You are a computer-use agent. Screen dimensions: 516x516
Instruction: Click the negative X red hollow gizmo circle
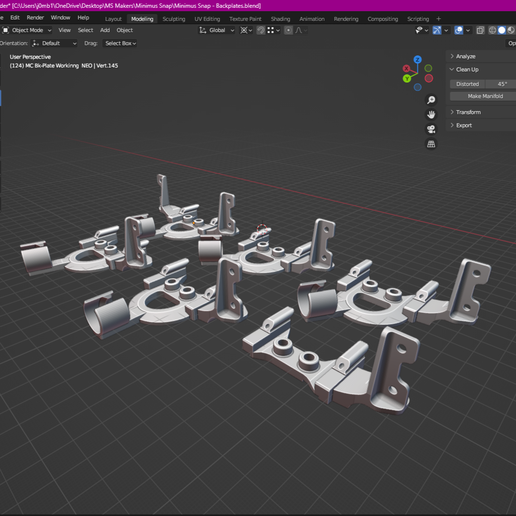(429, 78)
